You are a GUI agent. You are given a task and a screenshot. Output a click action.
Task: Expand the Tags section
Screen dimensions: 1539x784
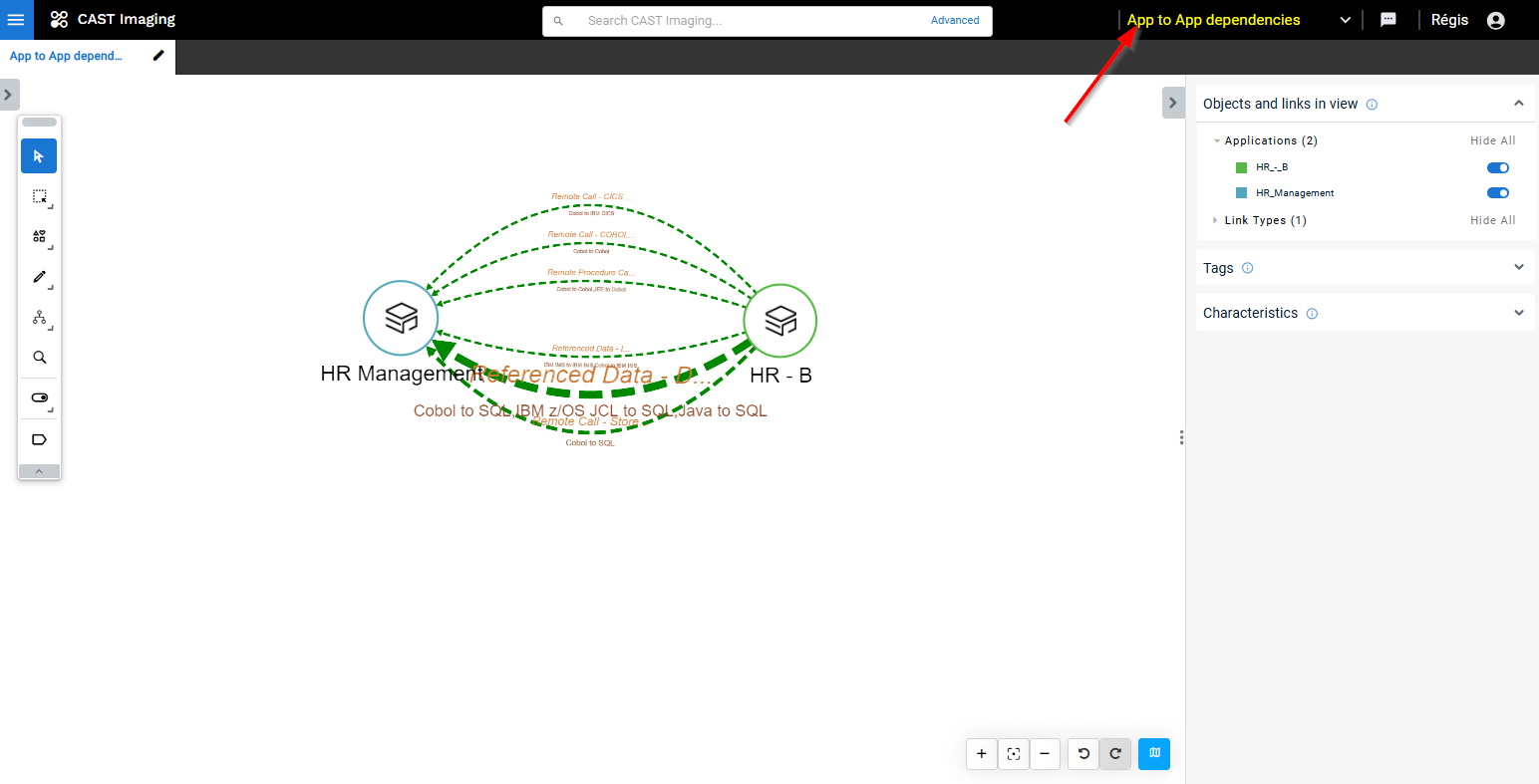click(1518, 267)
